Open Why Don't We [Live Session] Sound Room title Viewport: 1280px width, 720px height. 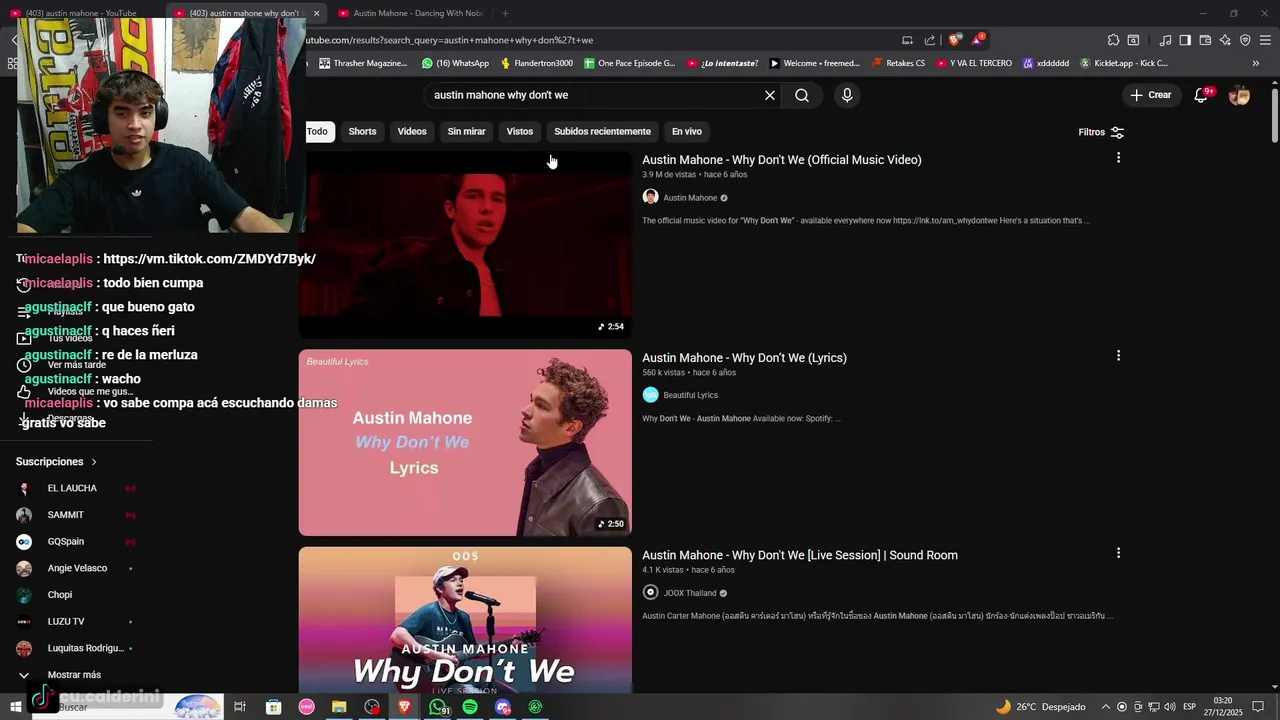coord(800,555)
